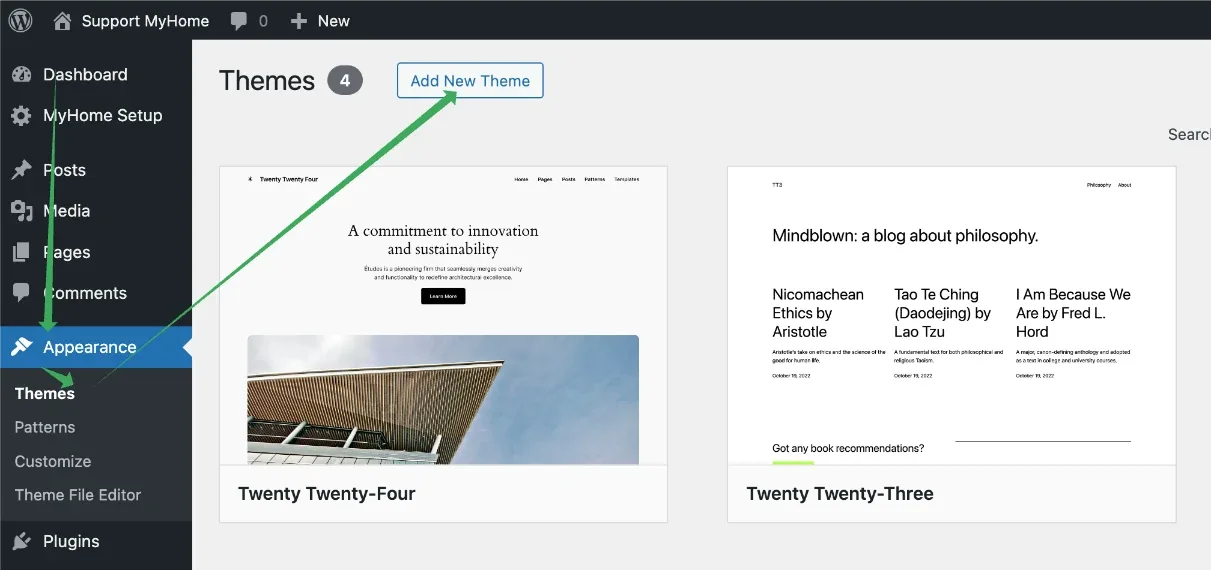Click the Search installed themes label

pos(1189,134)
